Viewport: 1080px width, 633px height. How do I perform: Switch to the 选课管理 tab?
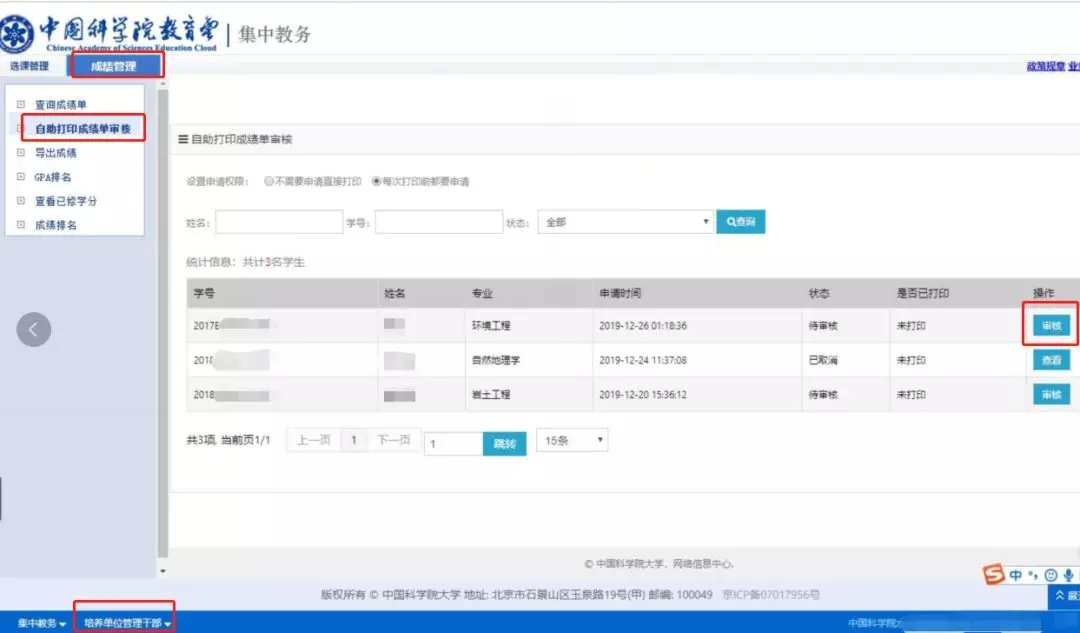[x=29, y=67]
